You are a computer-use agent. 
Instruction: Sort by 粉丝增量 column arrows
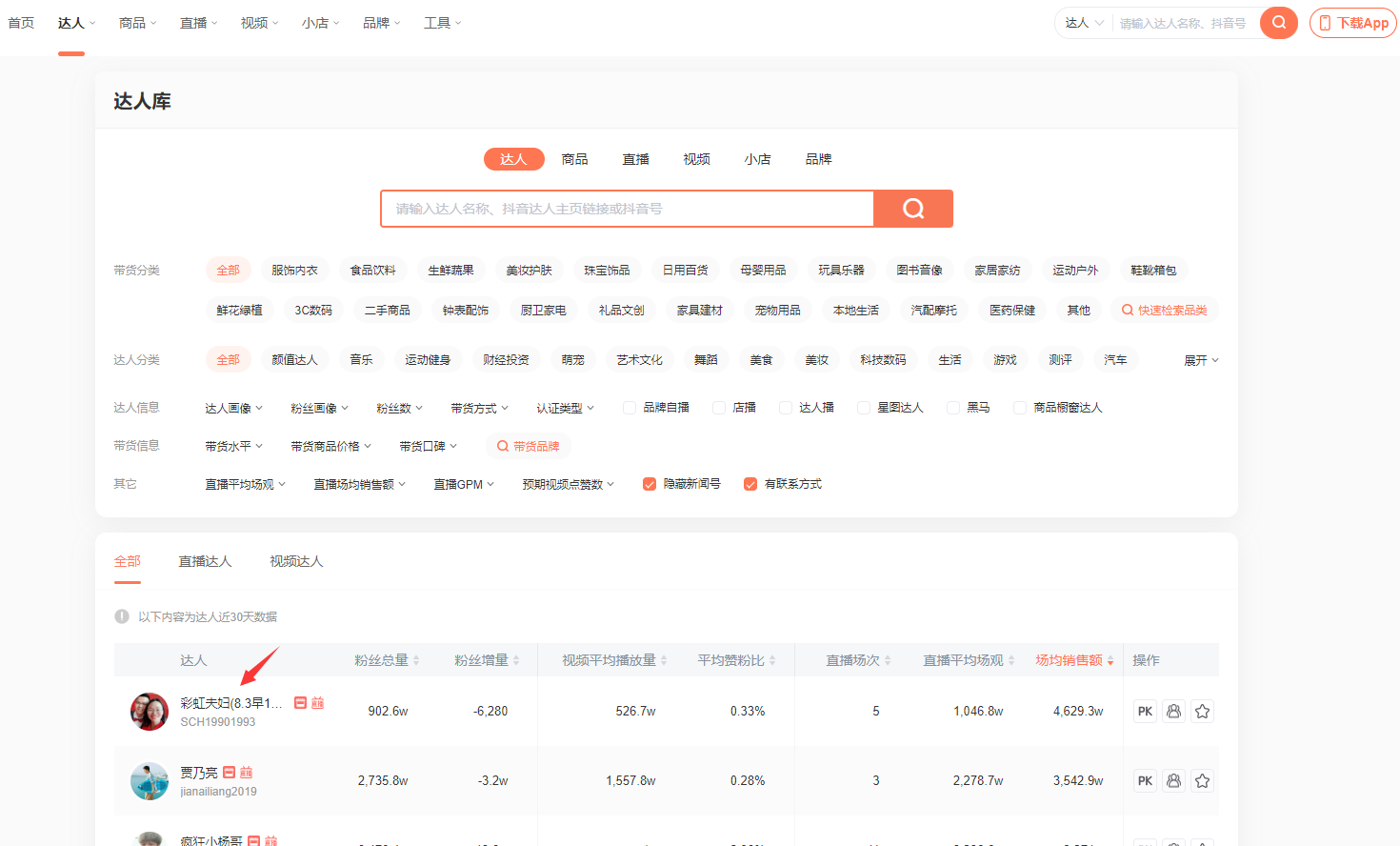tap(516, 660)
